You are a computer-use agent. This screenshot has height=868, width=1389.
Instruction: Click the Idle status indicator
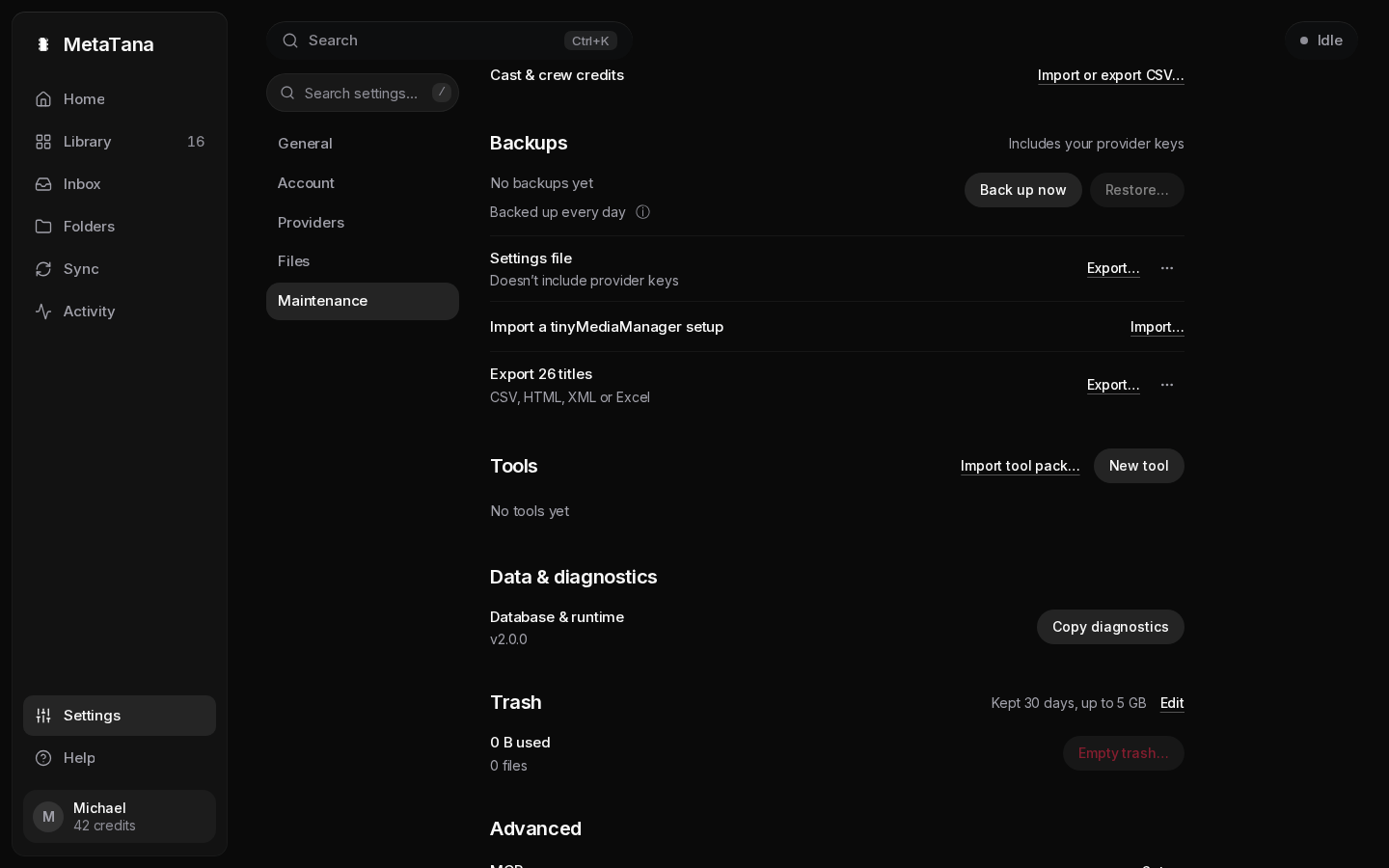coord(1321,41)
